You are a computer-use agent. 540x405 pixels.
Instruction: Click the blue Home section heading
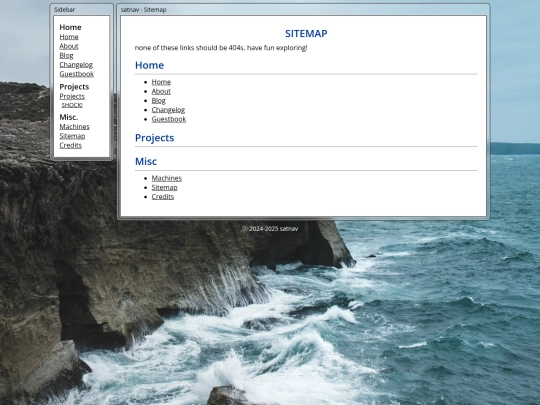[x=149, y=65]
